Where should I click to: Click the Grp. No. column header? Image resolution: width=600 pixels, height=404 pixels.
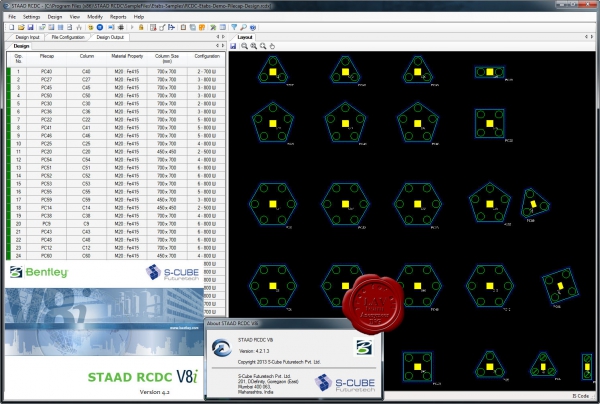pyautogui.click(x=18, y=58)
